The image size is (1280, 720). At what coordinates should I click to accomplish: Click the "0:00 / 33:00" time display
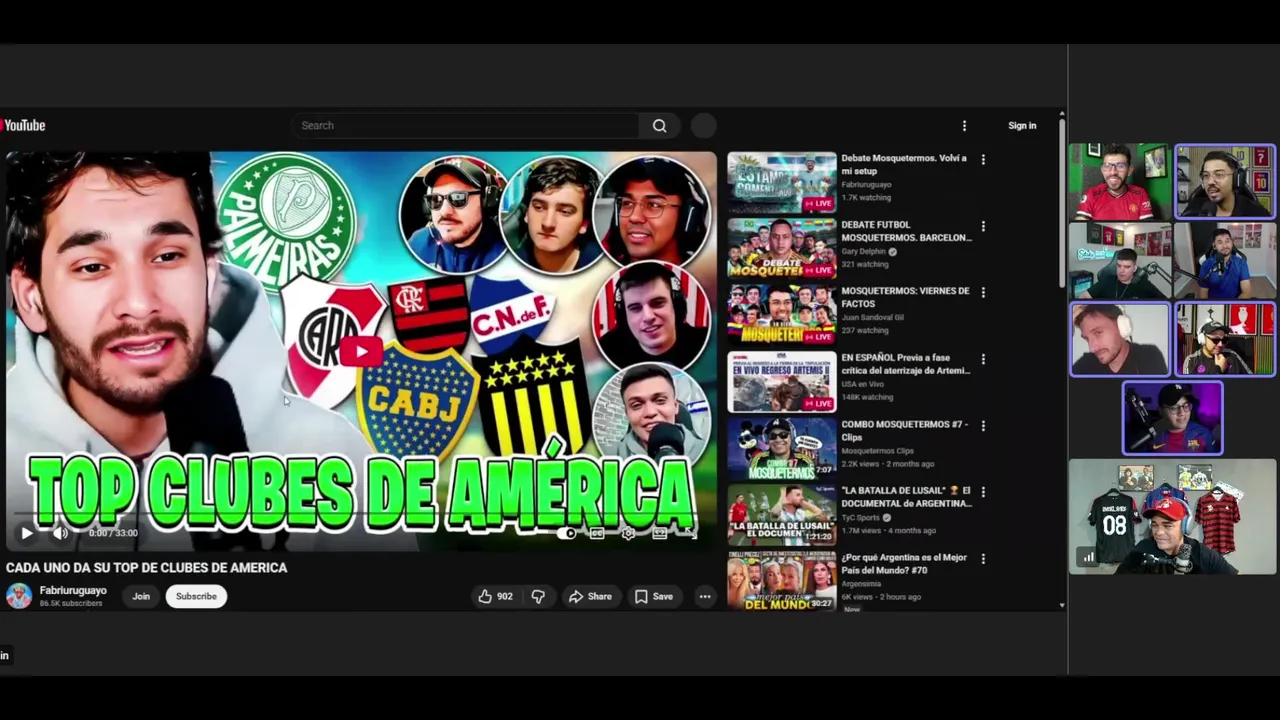point(113,533)
